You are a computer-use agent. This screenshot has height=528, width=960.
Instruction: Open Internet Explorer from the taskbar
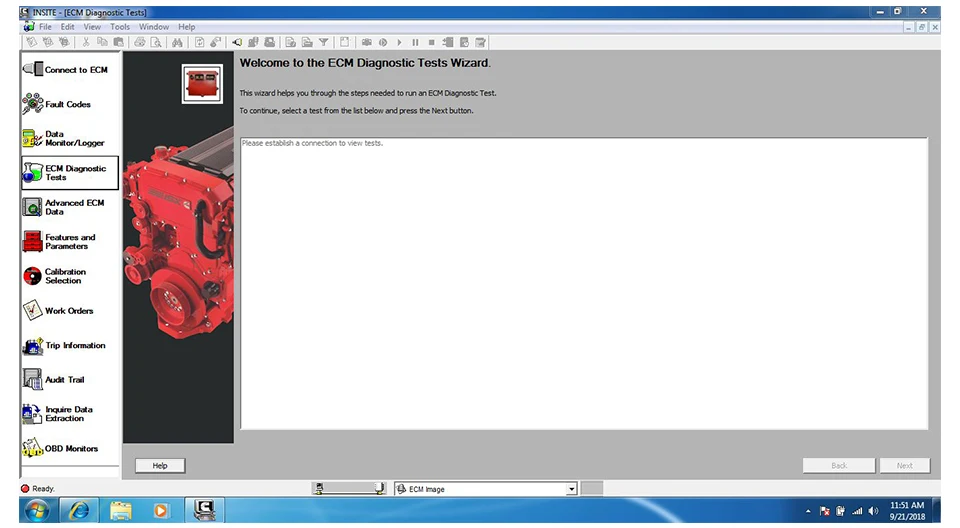[x=79, y=510]
